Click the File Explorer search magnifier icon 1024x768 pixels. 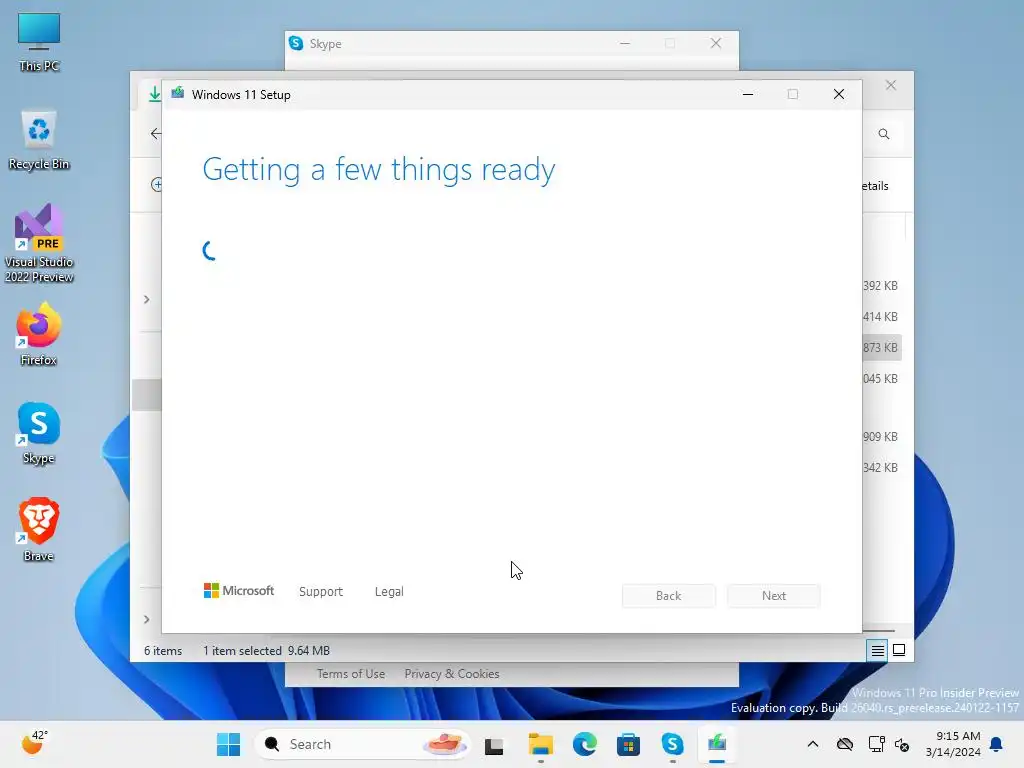coord(884,134)
